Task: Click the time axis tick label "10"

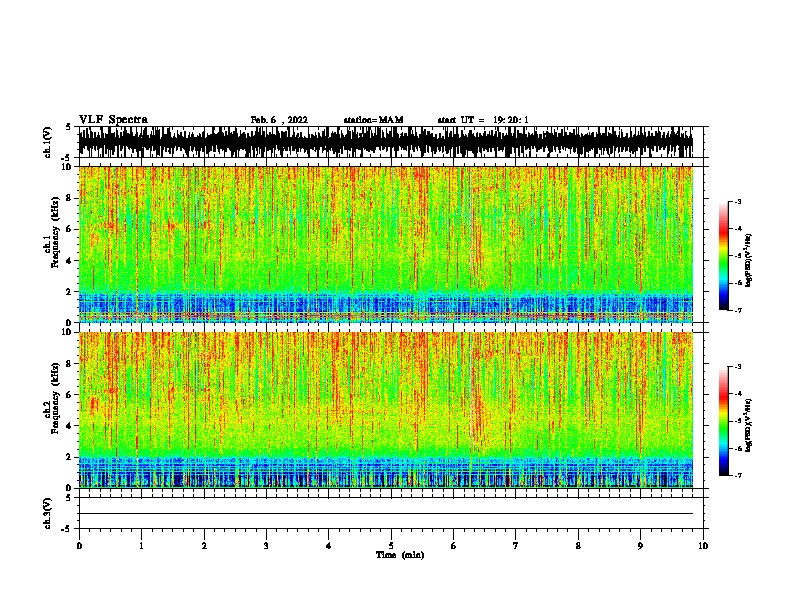Action: point(703,545)
